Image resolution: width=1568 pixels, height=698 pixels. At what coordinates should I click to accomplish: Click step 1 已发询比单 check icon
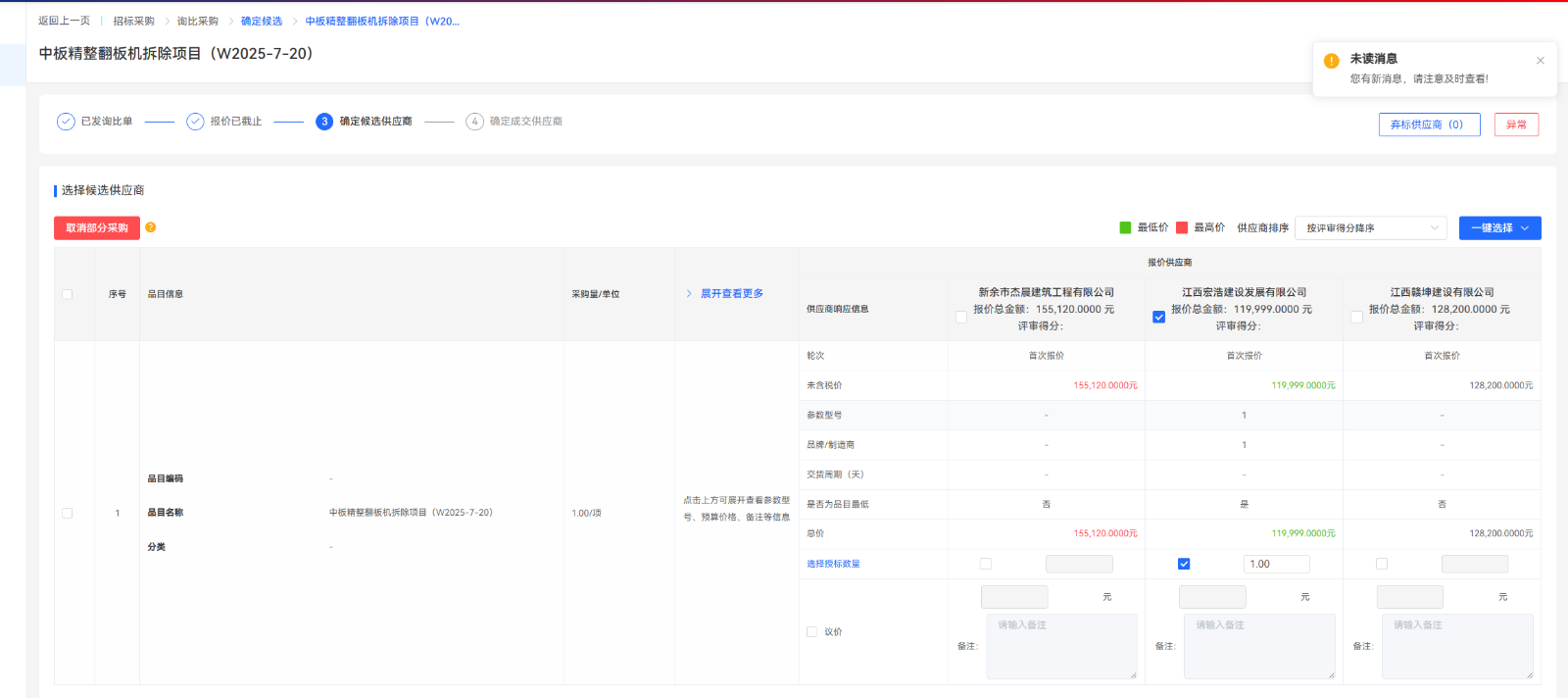pyautogui.click(x=66, y=122)
